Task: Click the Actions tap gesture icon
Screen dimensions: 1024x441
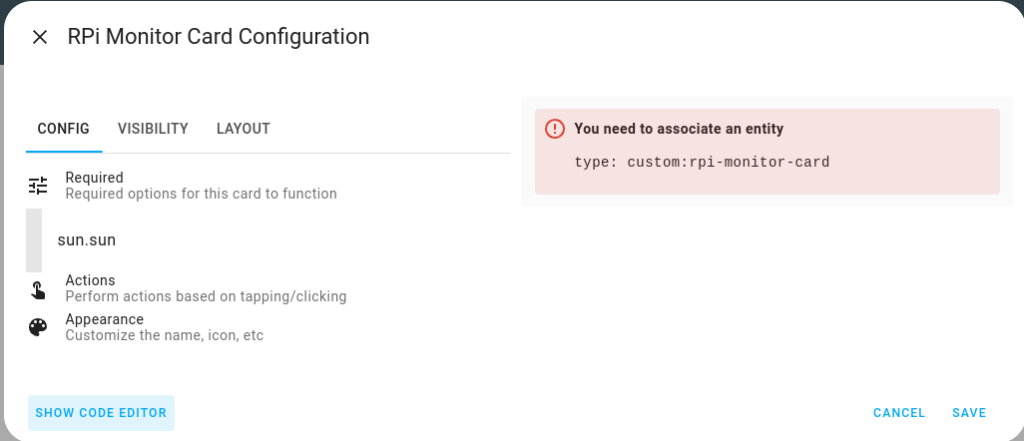Action: pos(38,289)
